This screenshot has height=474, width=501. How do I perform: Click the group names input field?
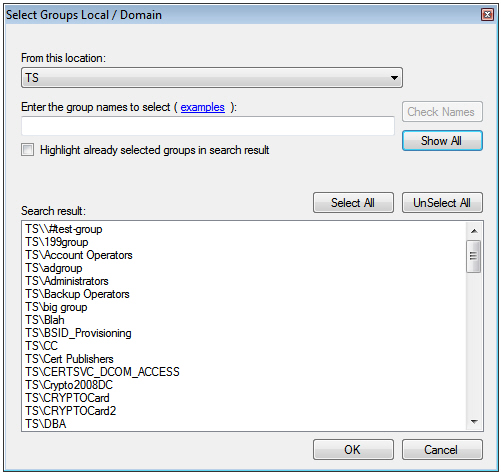[x=208, y=126]
